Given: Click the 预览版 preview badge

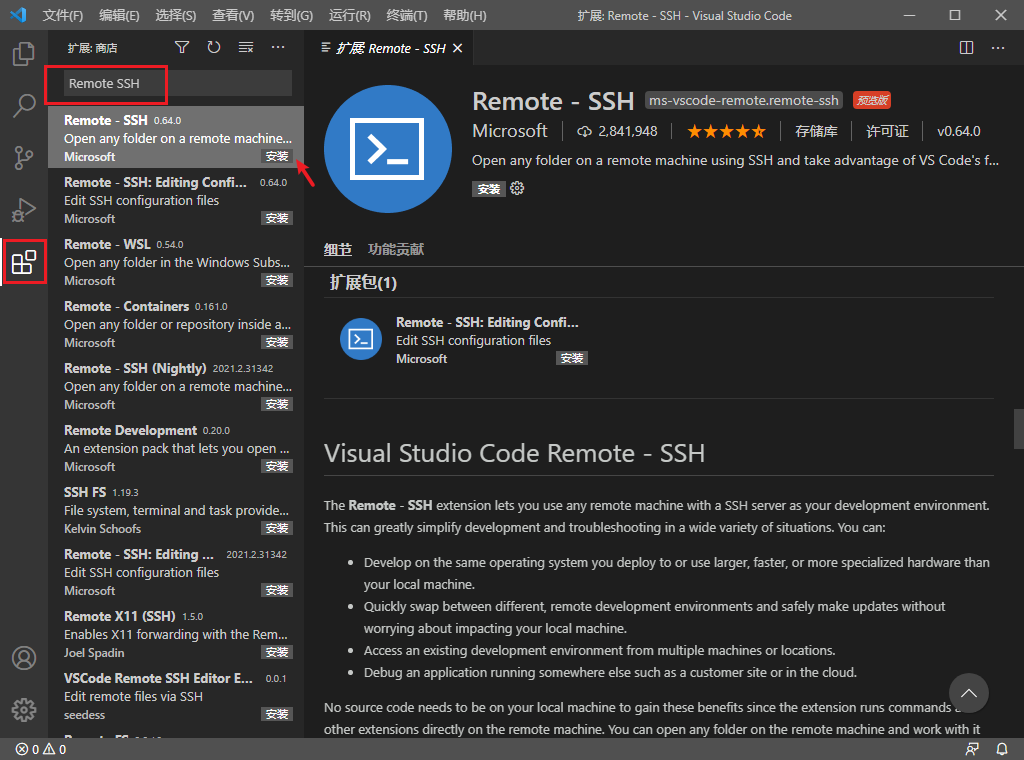Looking at the screenshot, I should pos(872,101).
